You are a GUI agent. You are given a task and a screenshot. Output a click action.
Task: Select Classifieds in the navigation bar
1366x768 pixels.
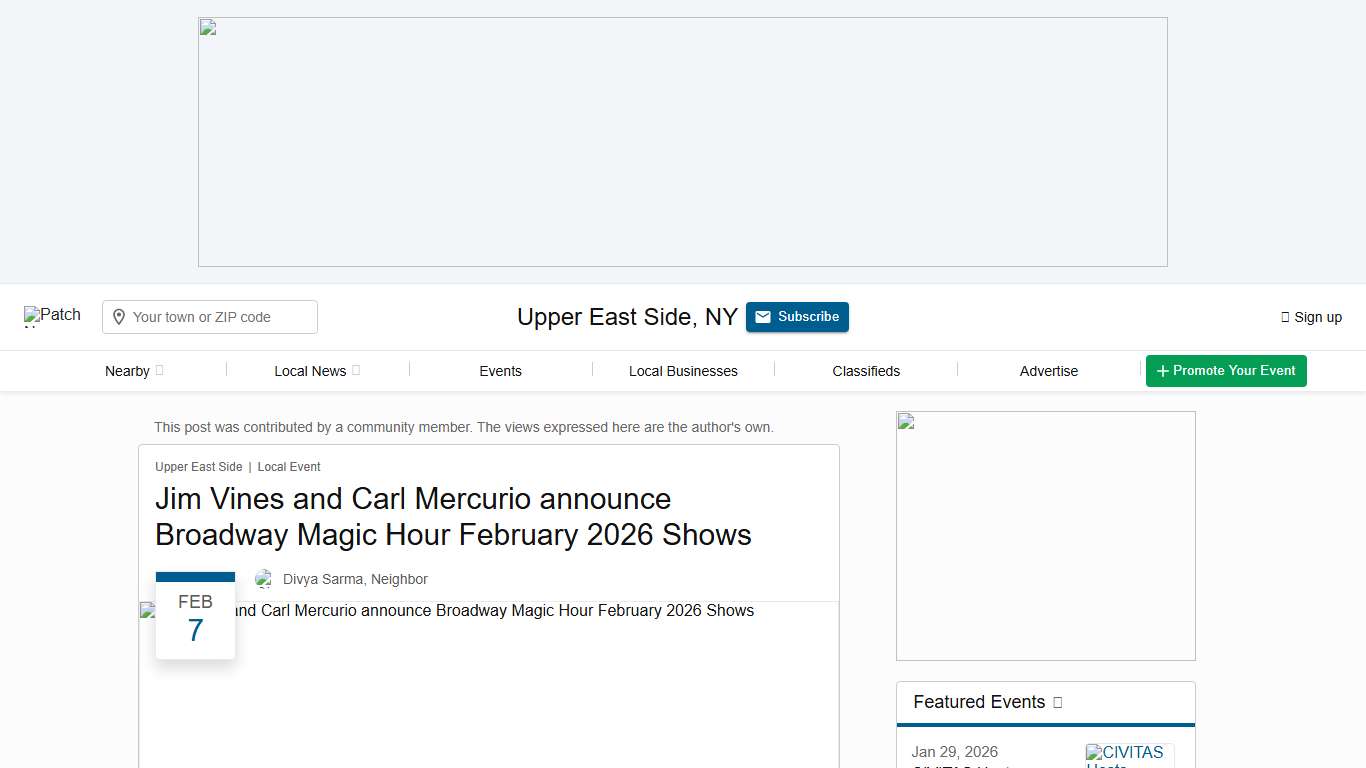866,371
